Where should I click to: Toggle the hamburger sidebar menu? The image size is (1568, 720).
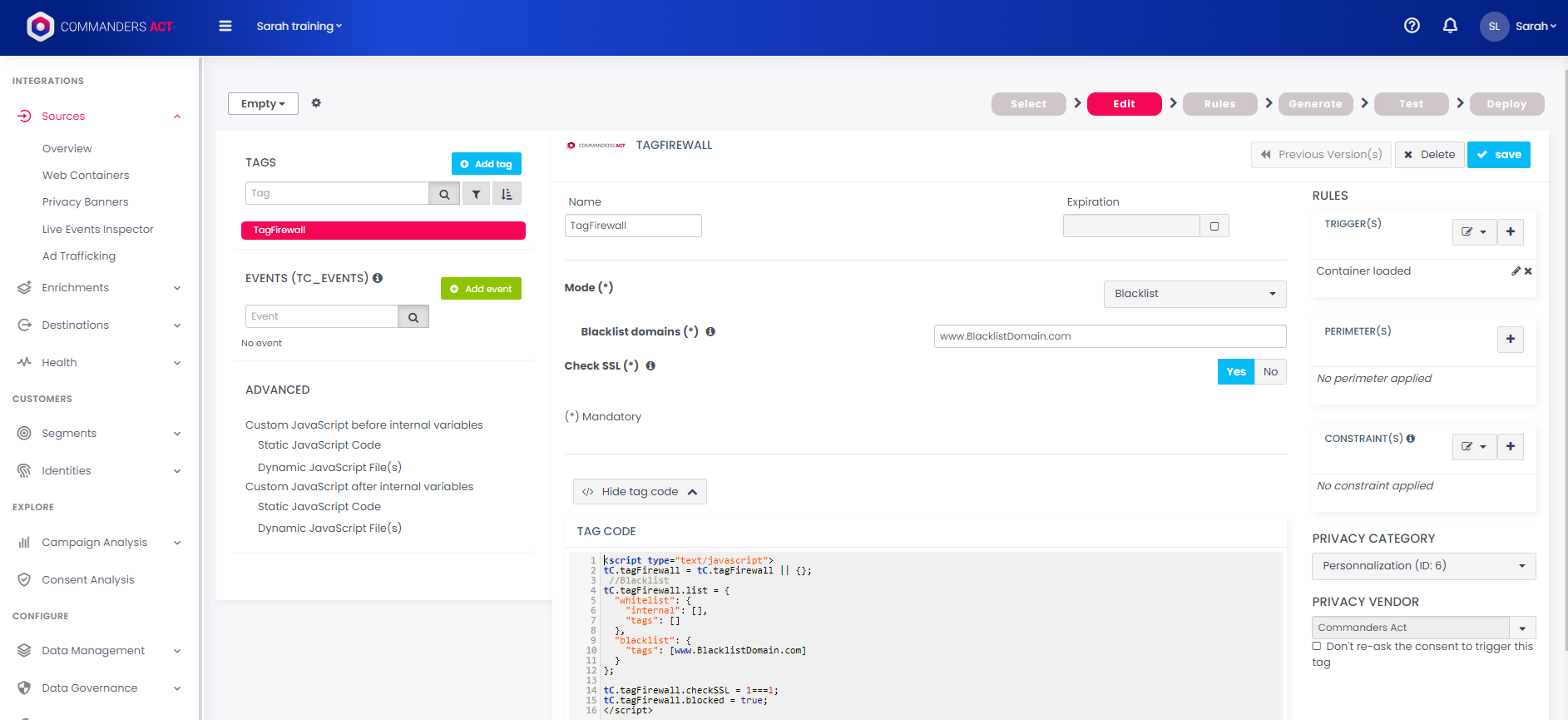pyautogui.click(x=225, y=26)
